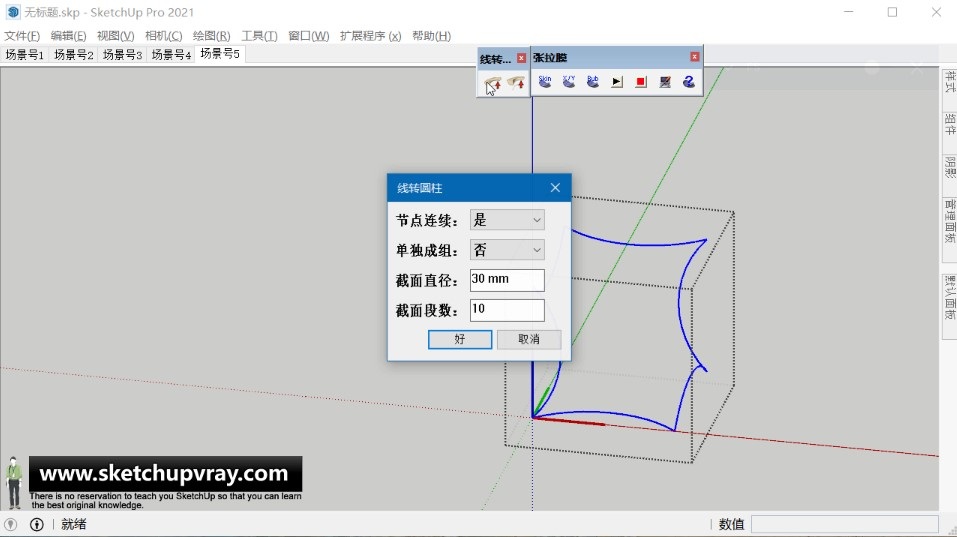Open the 单独成组 dropdown

(x=507, y=250)
